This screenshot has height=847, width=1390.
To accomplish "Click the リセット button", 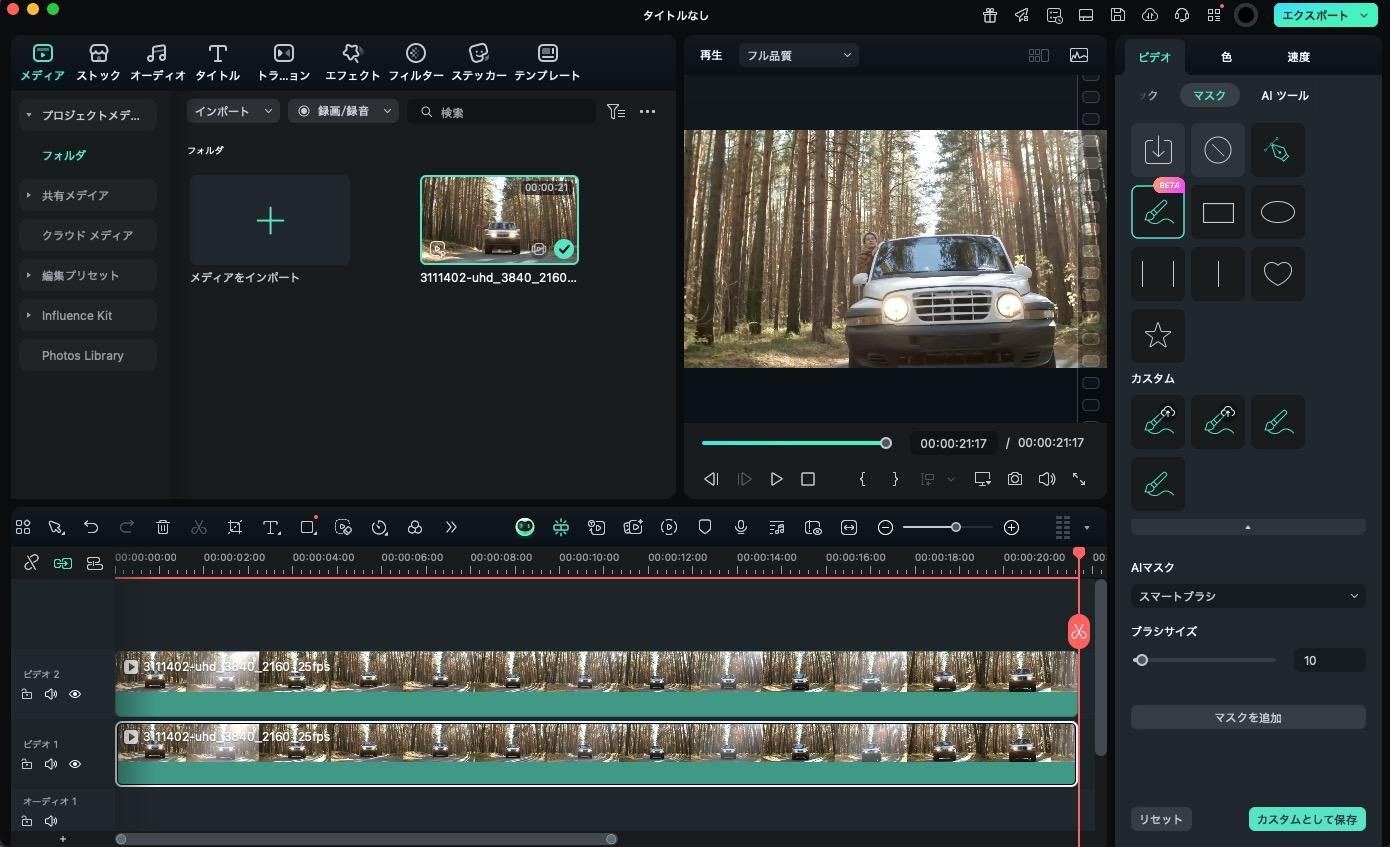I will pos(1161,819).
